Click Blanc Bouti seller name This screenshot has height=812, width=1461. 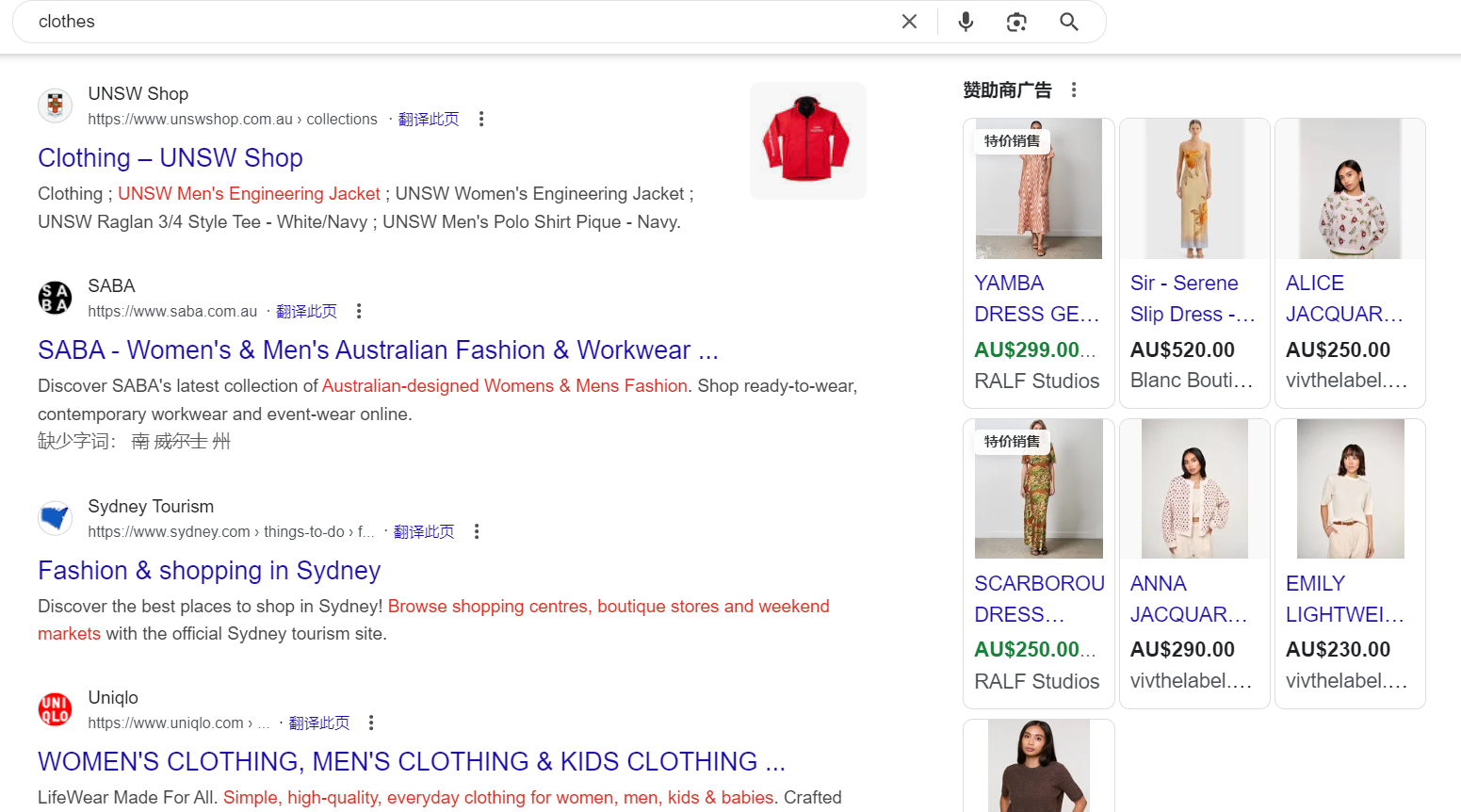(x=1192, y=381)
